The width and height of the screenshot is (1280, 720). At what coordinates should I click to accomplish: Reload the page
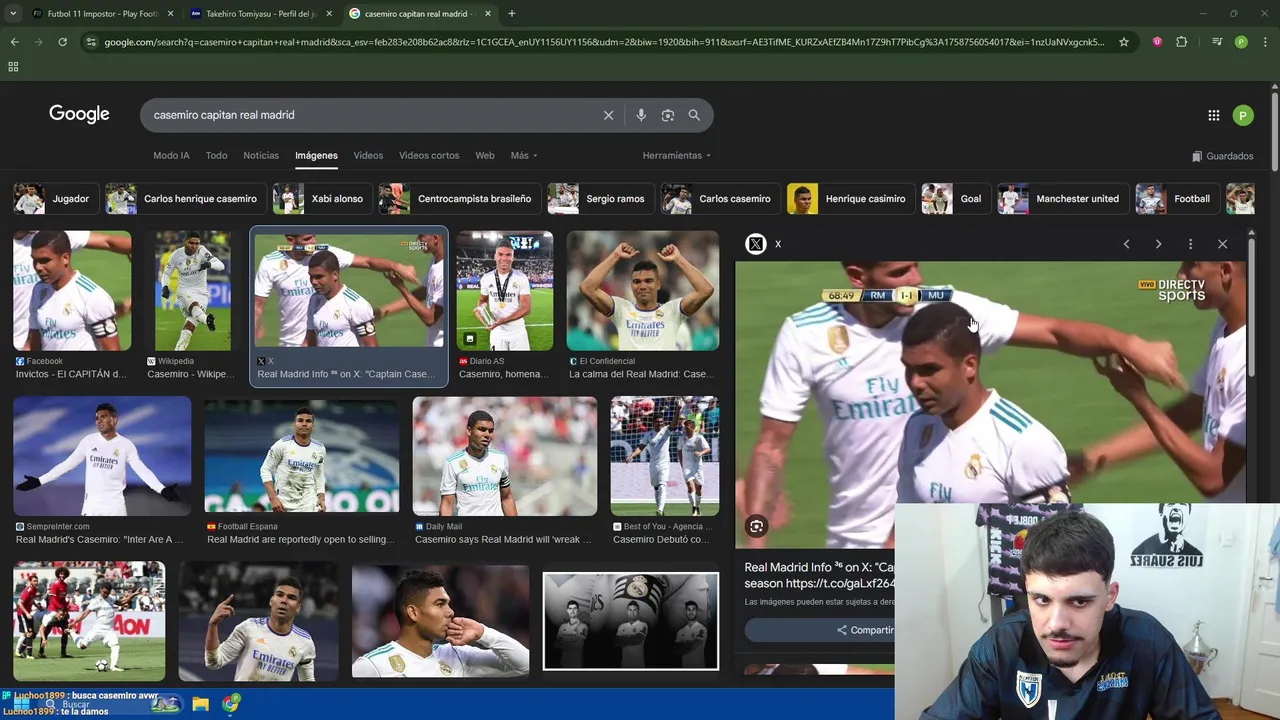(62, 42)
